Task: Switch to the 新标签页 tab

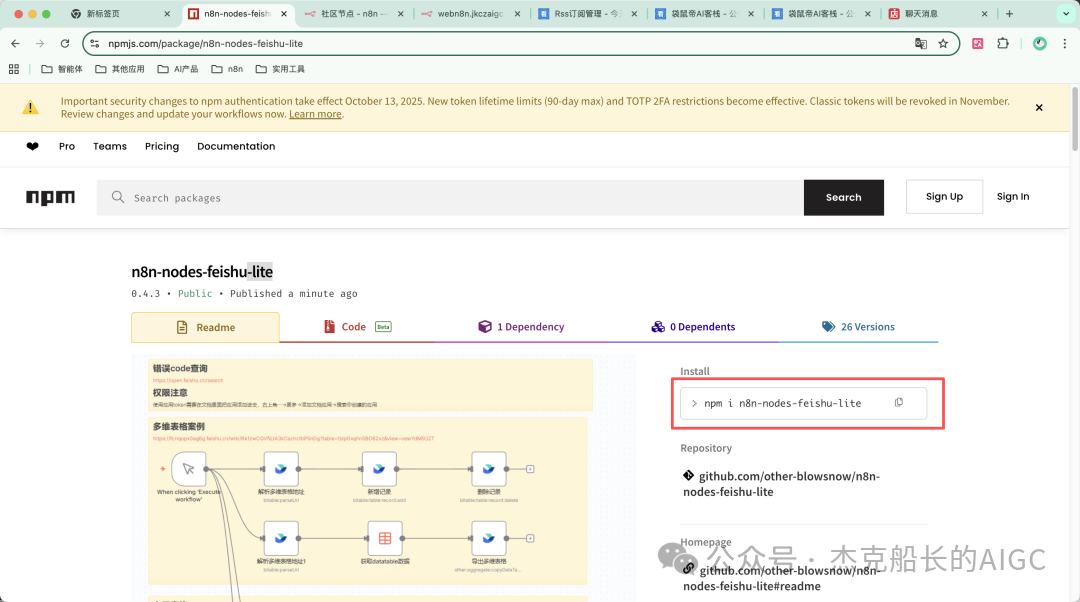Action: tap(121, 14)
